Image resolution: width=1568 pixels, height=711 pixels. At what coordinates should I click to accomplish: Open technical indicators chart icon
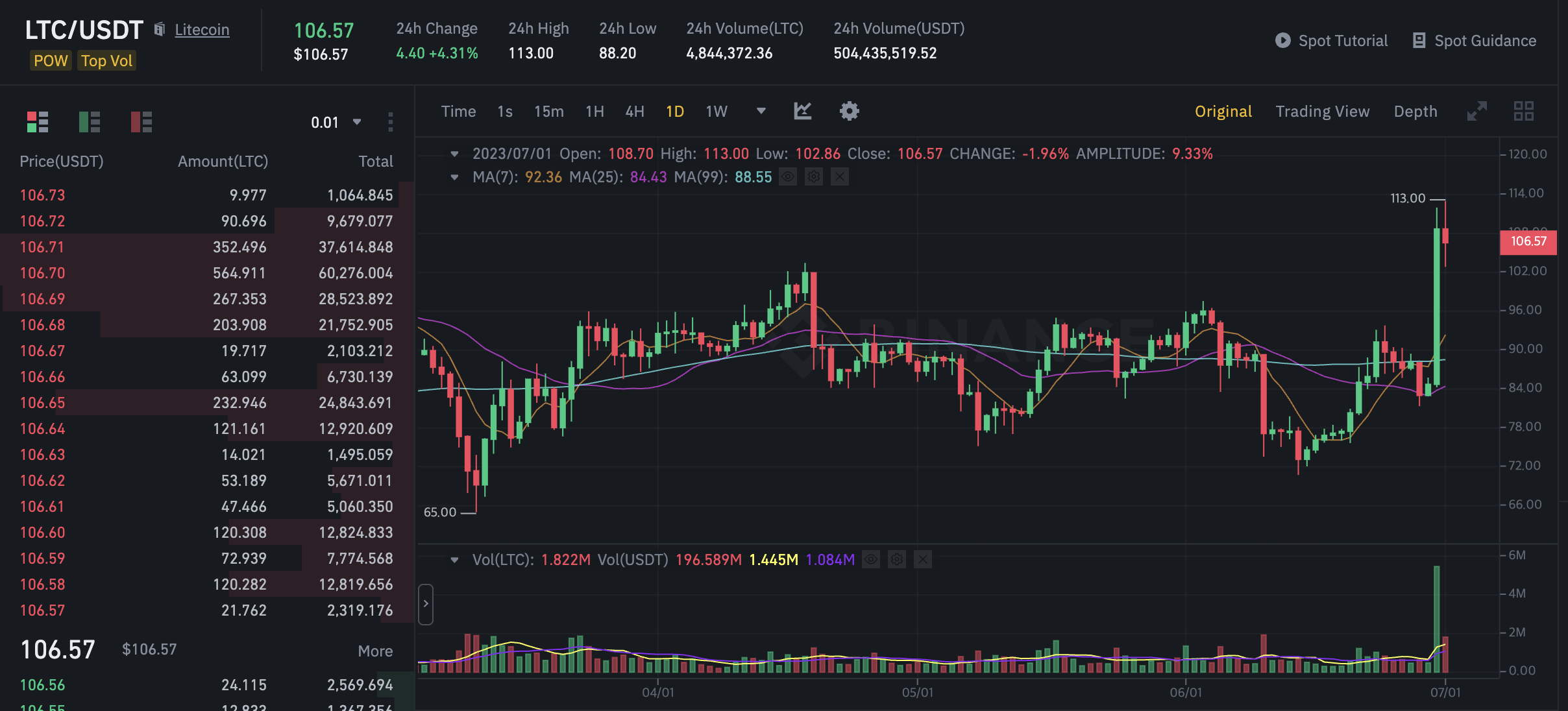tap(803, 111)
